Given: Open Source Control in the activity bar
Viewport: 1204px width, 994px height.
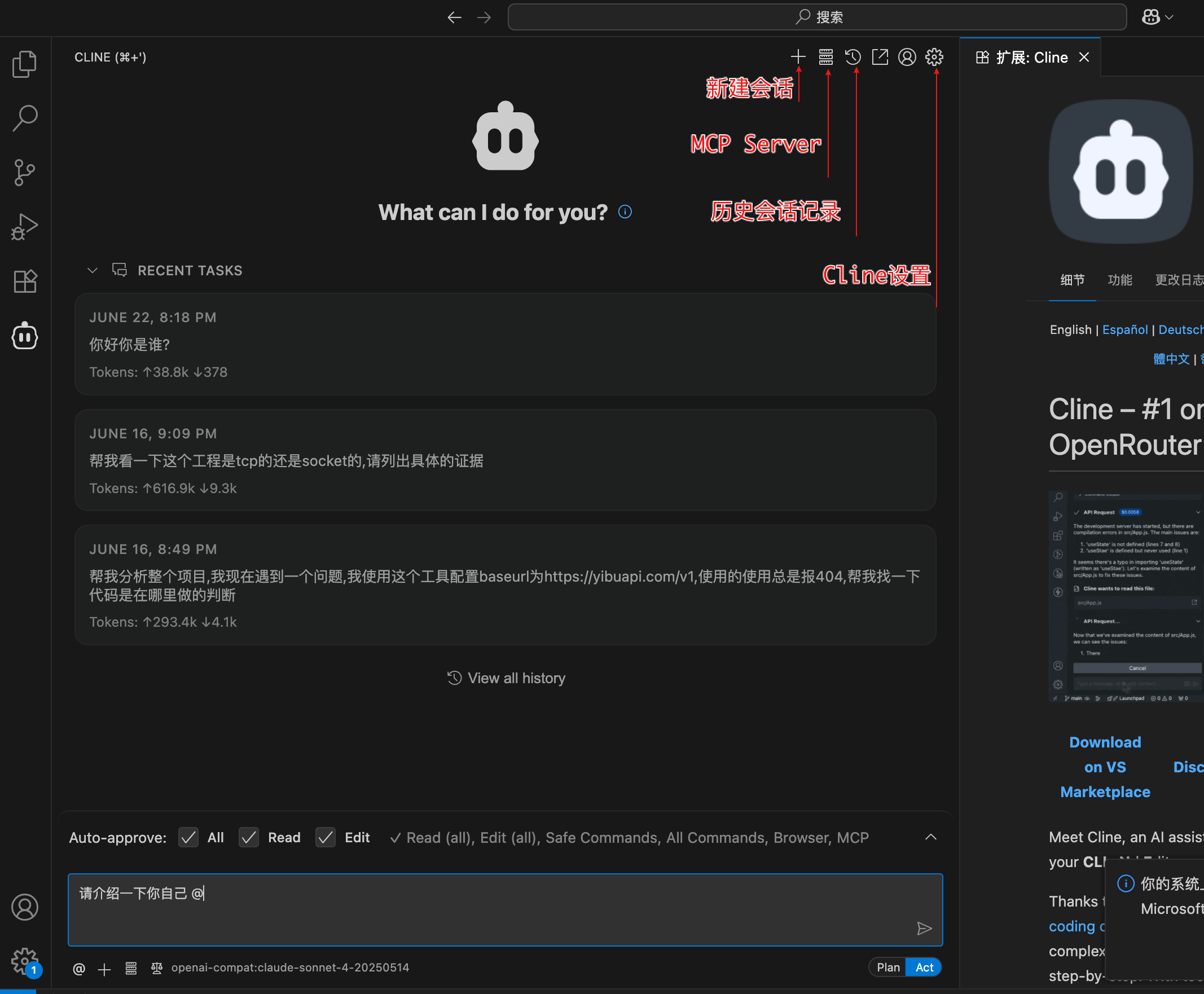Looking at the screenshot, I should (24, 171).
